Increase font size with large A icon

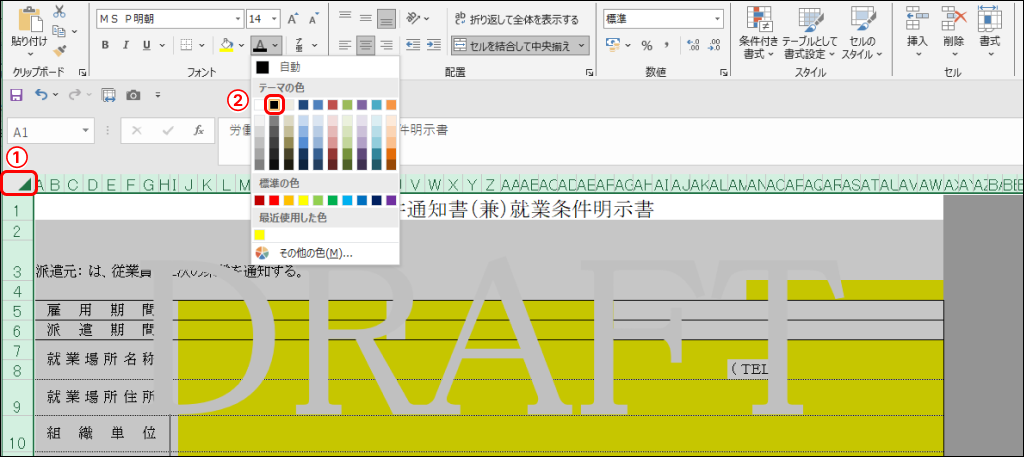293,19
